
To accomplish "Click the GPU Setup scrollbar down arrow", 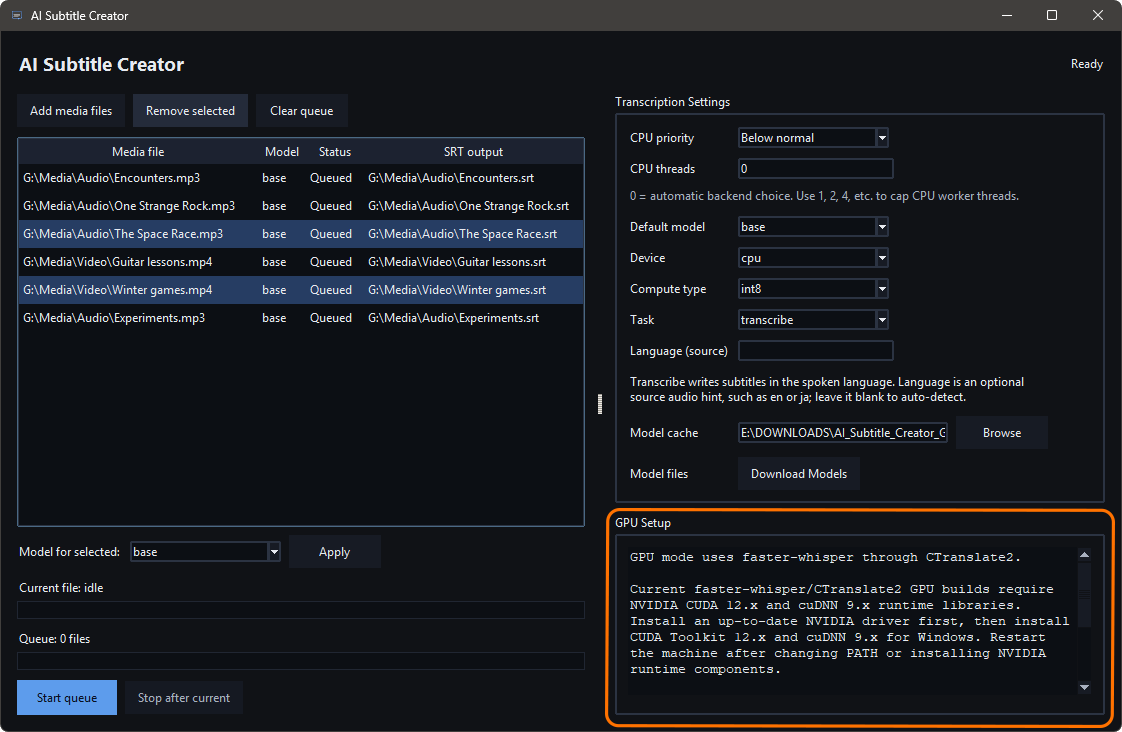I will pos(1084,688).
